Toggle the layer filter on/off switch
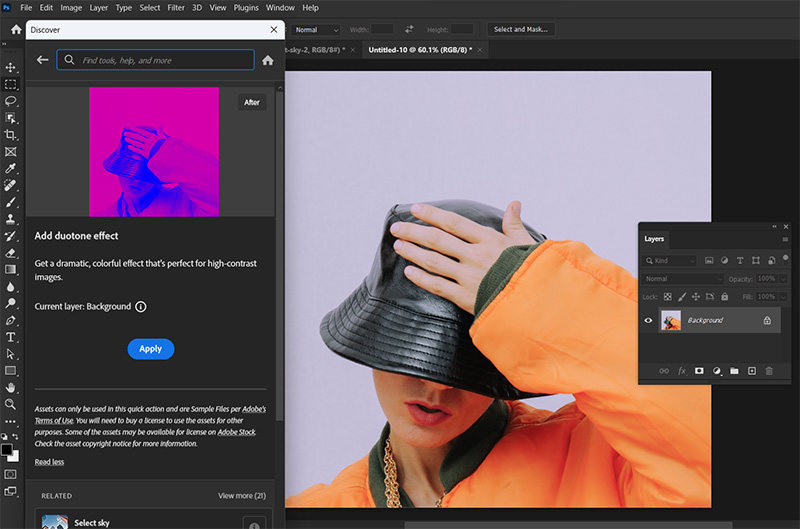The image size is (800, 529). point(785,259)
